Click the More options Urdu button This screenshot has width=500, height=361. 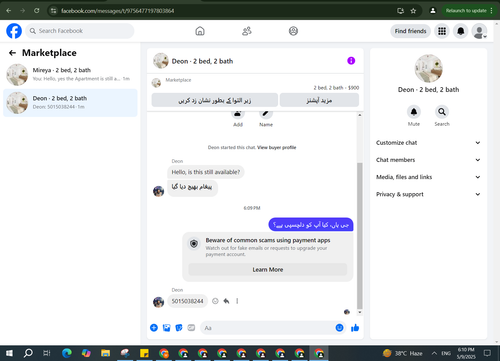pos(319,100)
